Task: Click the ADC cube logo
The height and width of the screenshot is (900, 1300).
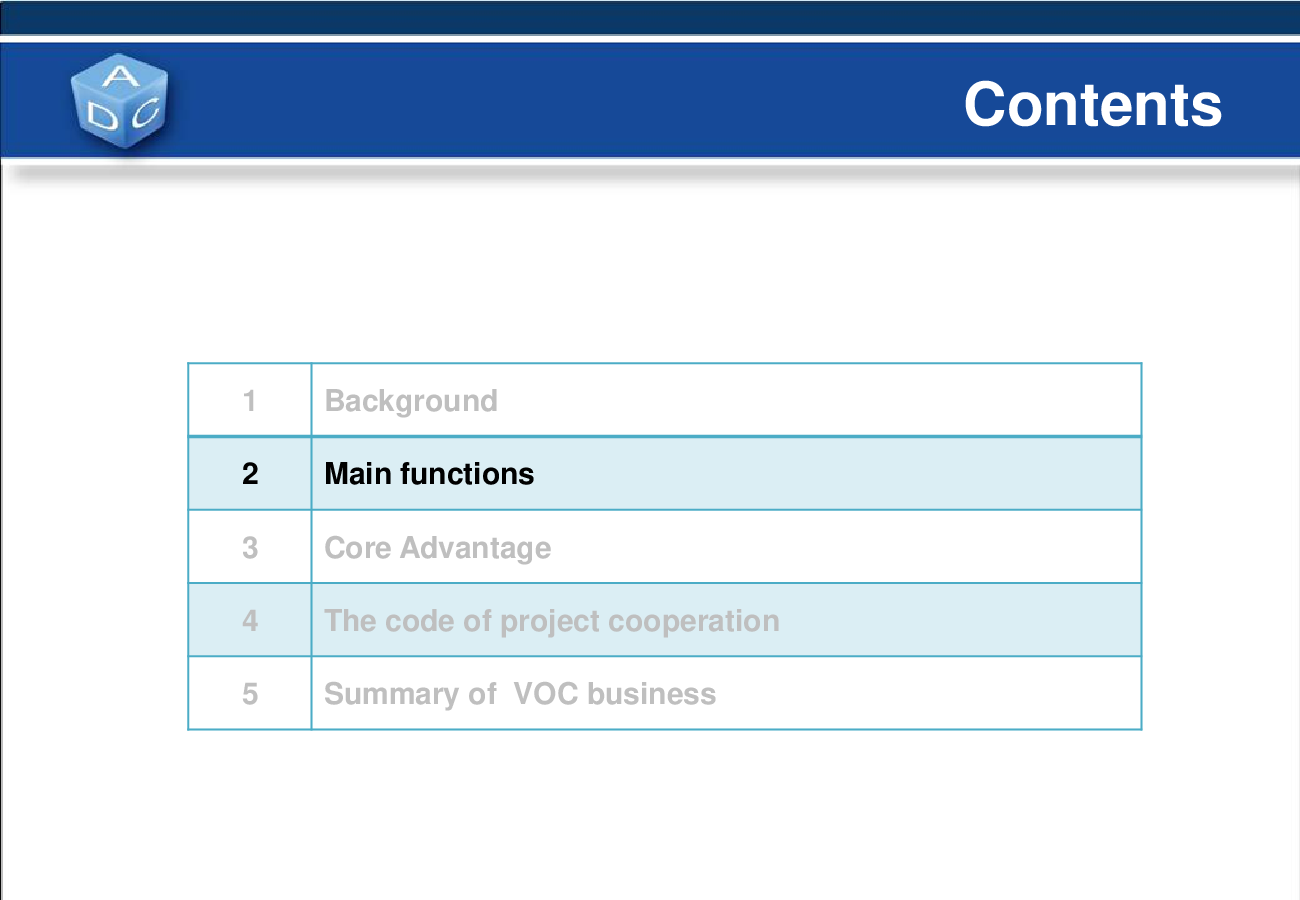Action: (120, 100)
